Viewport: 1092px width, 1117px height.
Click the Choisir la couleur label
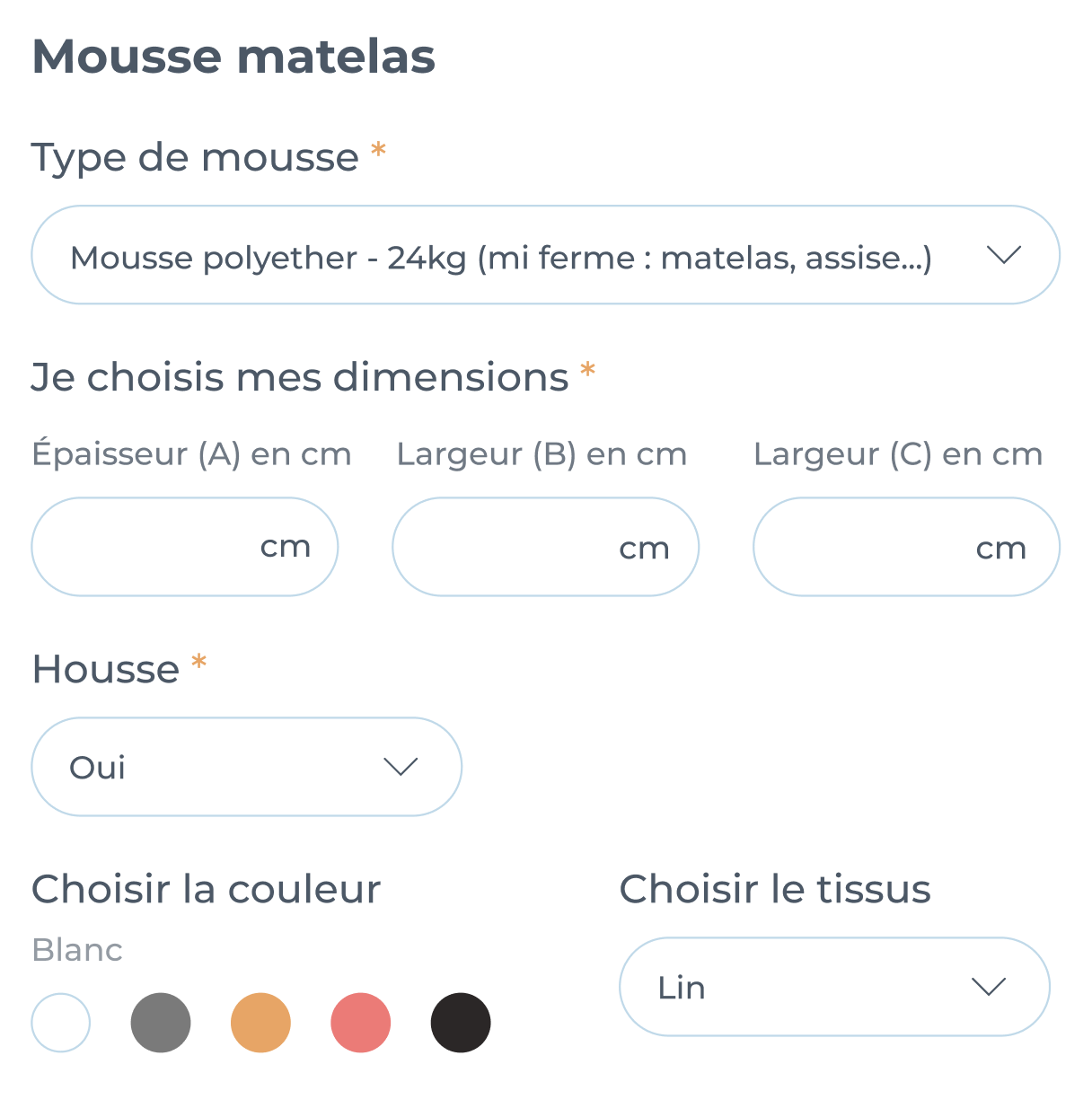[207, 890]
